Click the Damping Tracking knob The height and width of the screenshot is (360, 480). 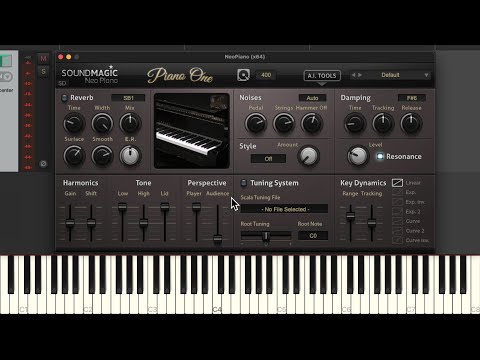[x=383, y=123]
